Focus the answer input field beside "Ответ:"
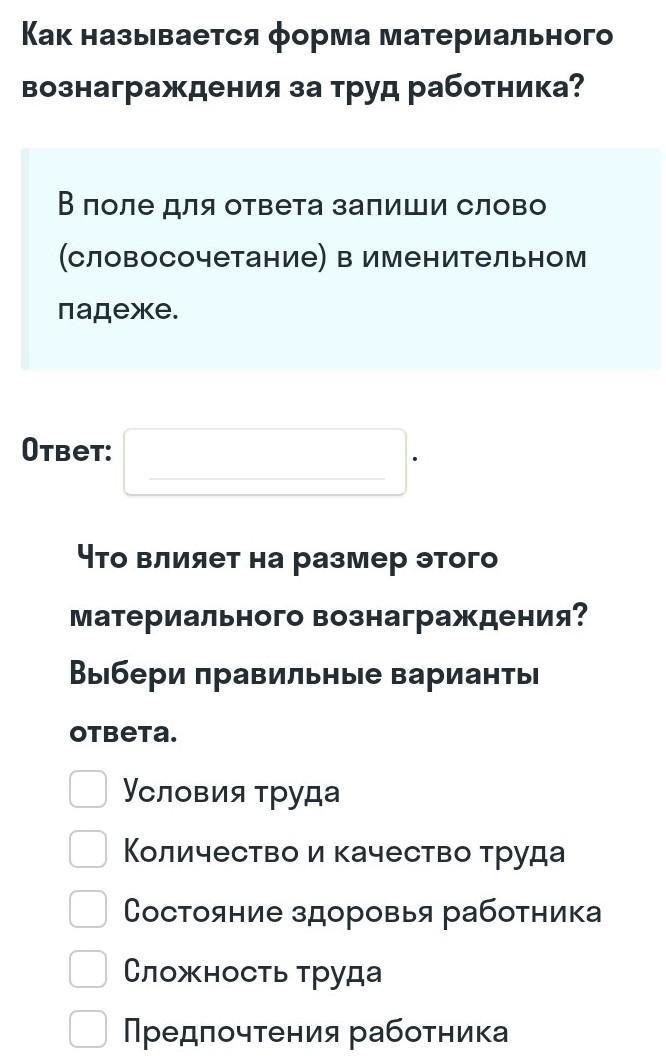666x1062 pixels. (265, 461)
